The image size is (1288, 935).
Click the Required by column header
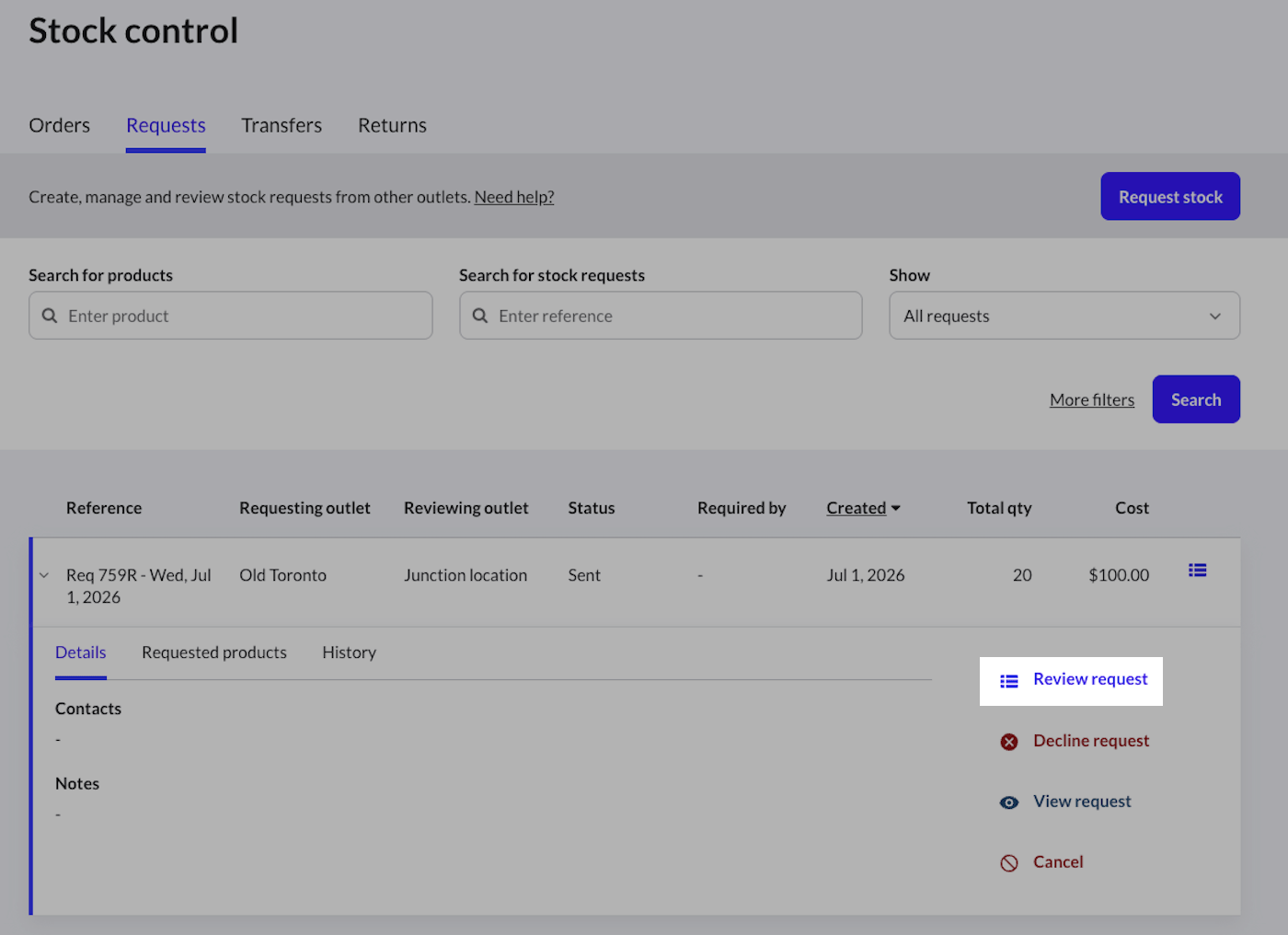(x=742, y=508)
